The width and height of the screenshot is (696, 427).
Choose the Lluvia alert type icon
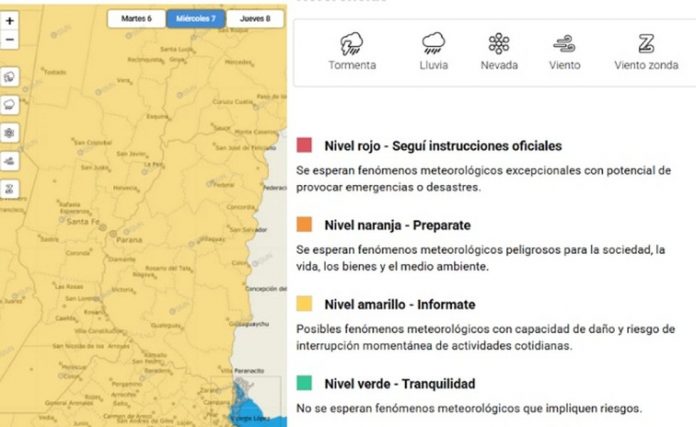point(433,43)
